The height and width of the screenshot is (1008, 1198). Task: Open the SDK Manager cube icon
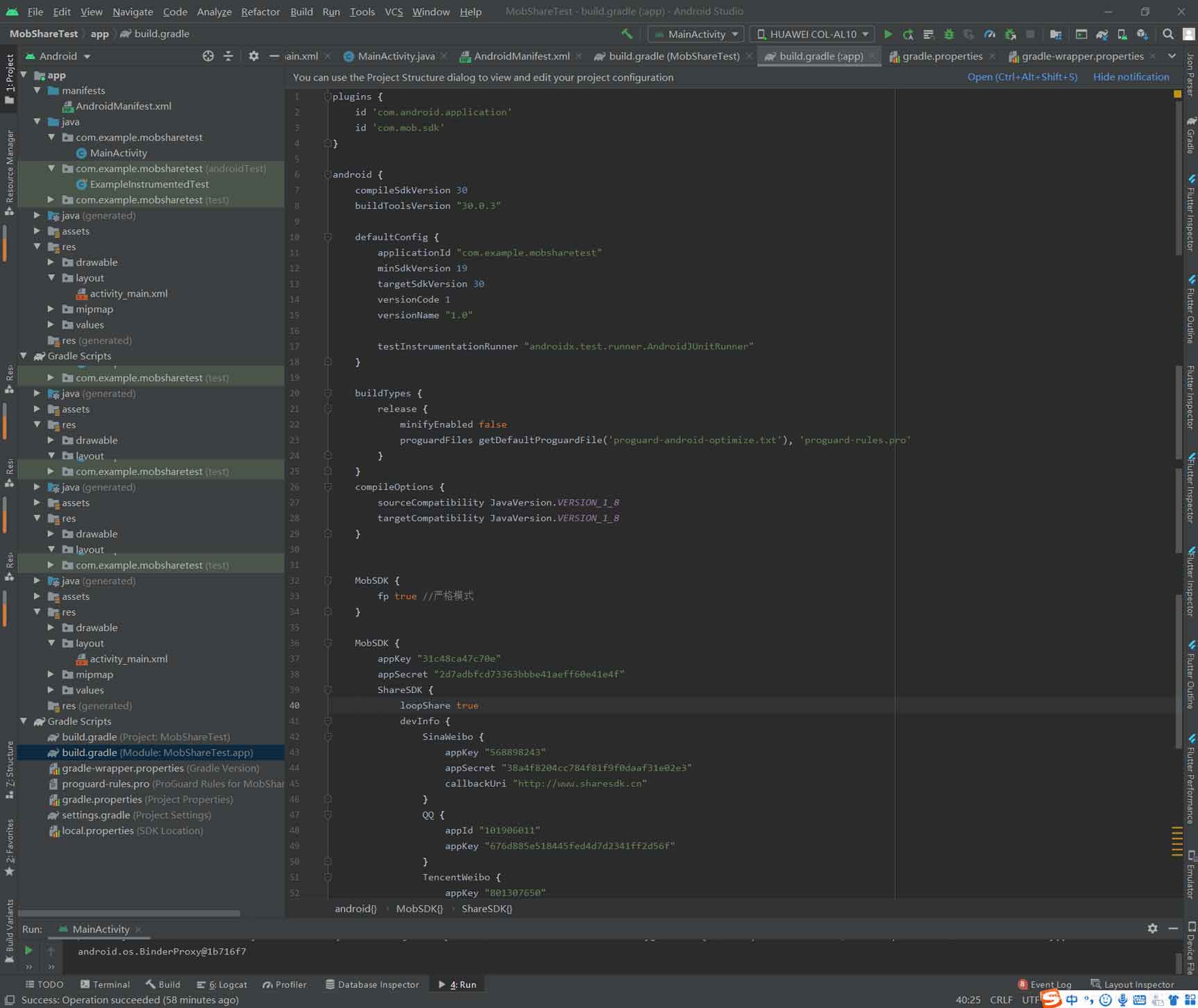tap(1142, 34)
